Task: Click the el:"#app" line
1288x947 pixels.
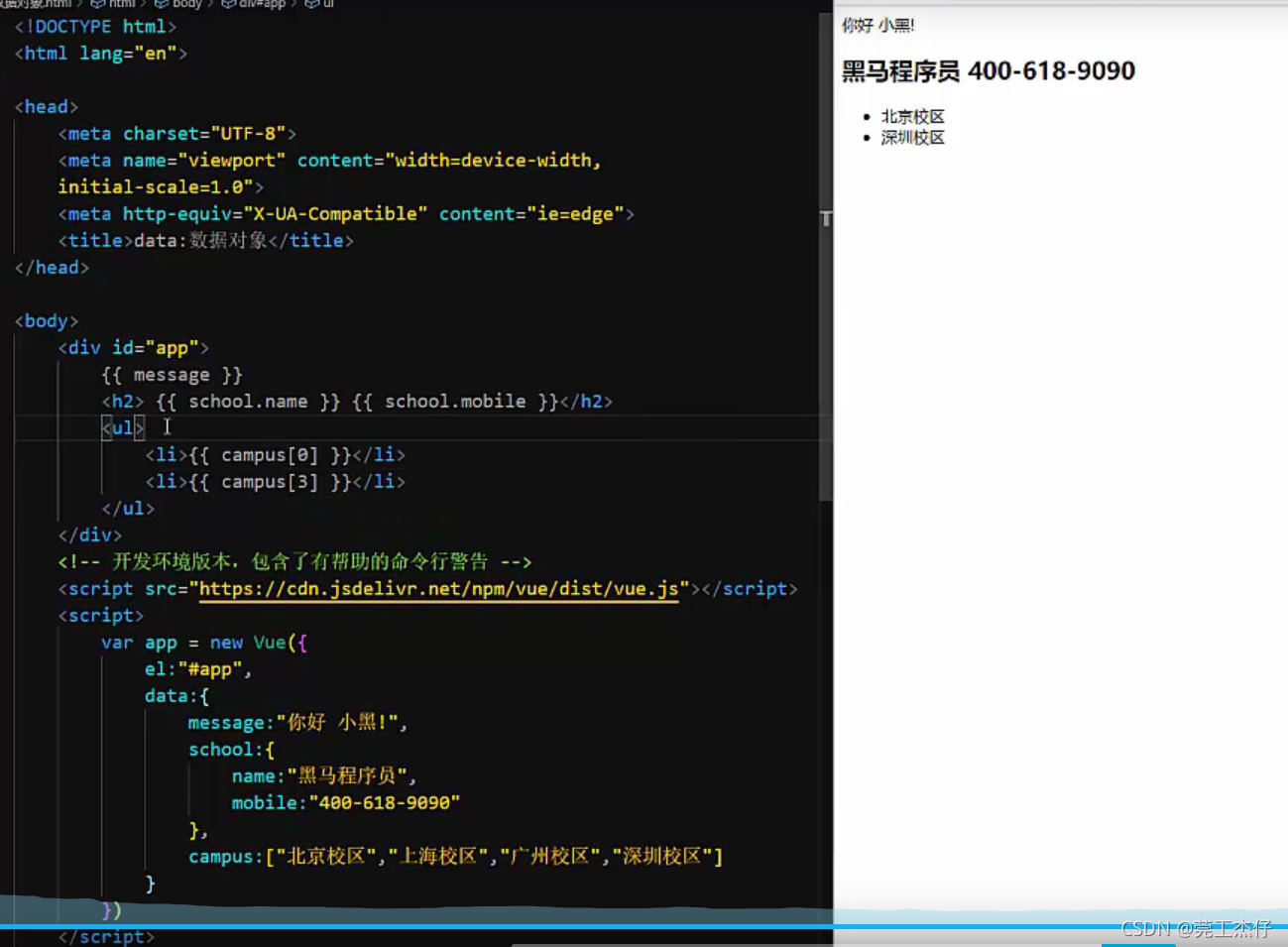Action: point(198,669)
